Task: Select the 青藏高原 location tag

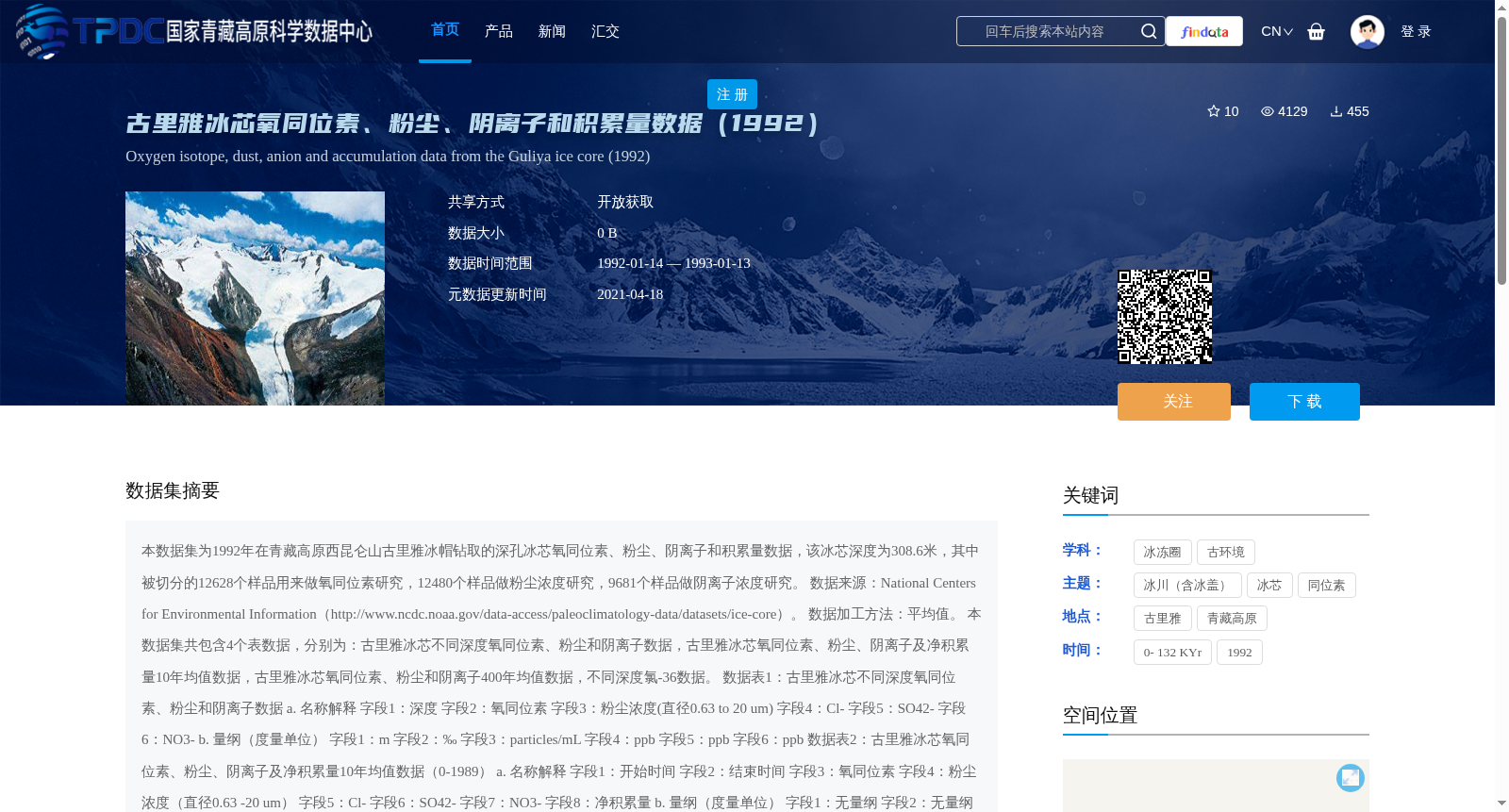Action: (1232, 619)
